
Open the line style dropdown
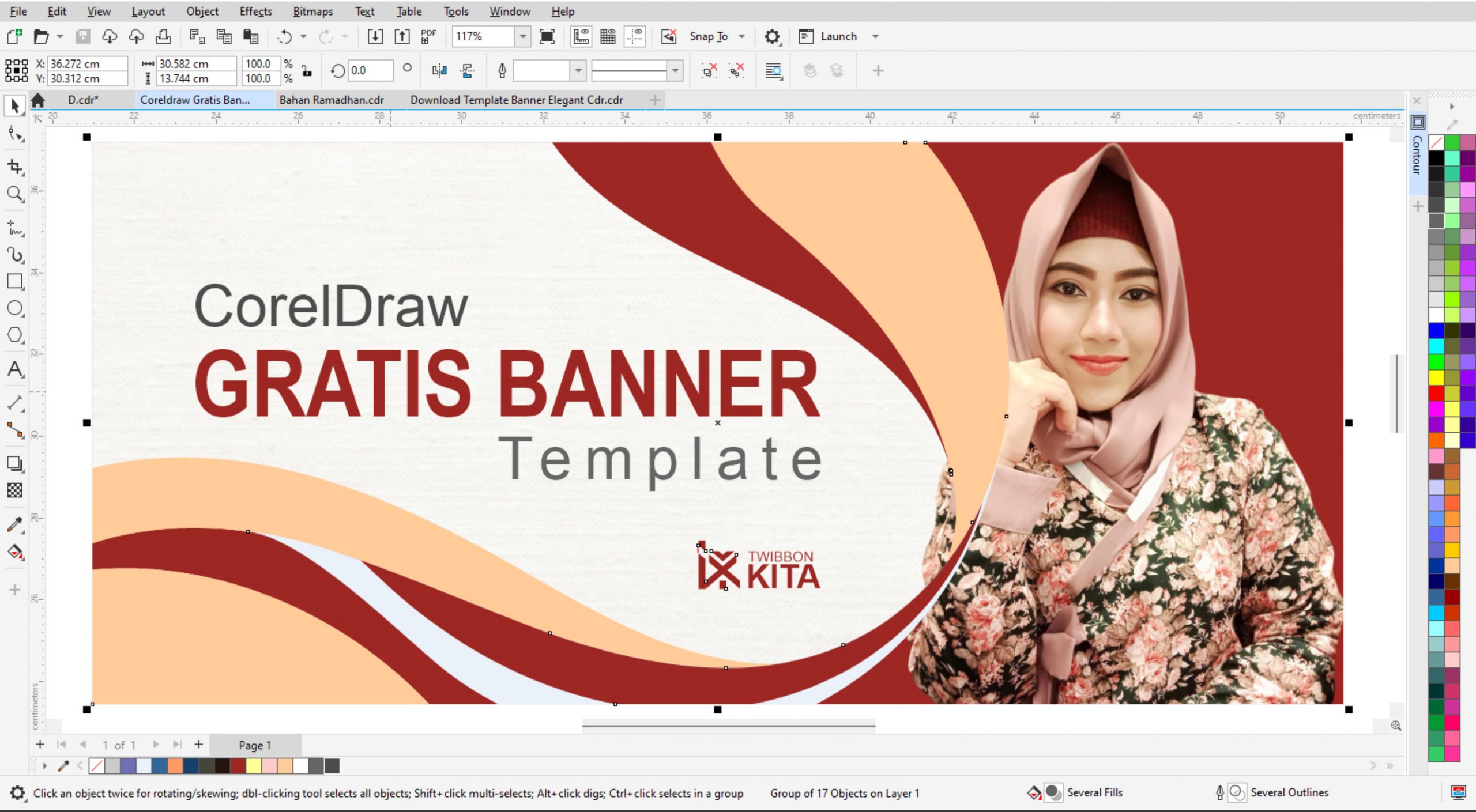675,71
